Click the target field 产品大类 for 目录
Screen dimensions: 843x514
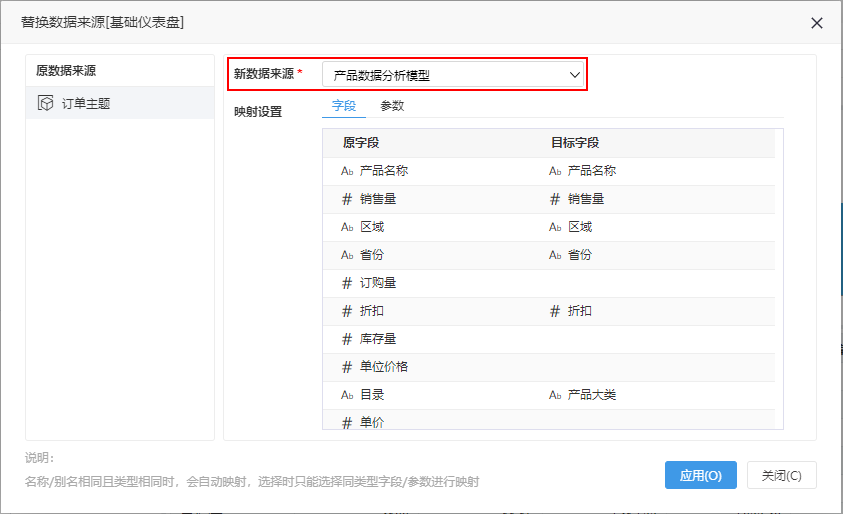[591, 395]
